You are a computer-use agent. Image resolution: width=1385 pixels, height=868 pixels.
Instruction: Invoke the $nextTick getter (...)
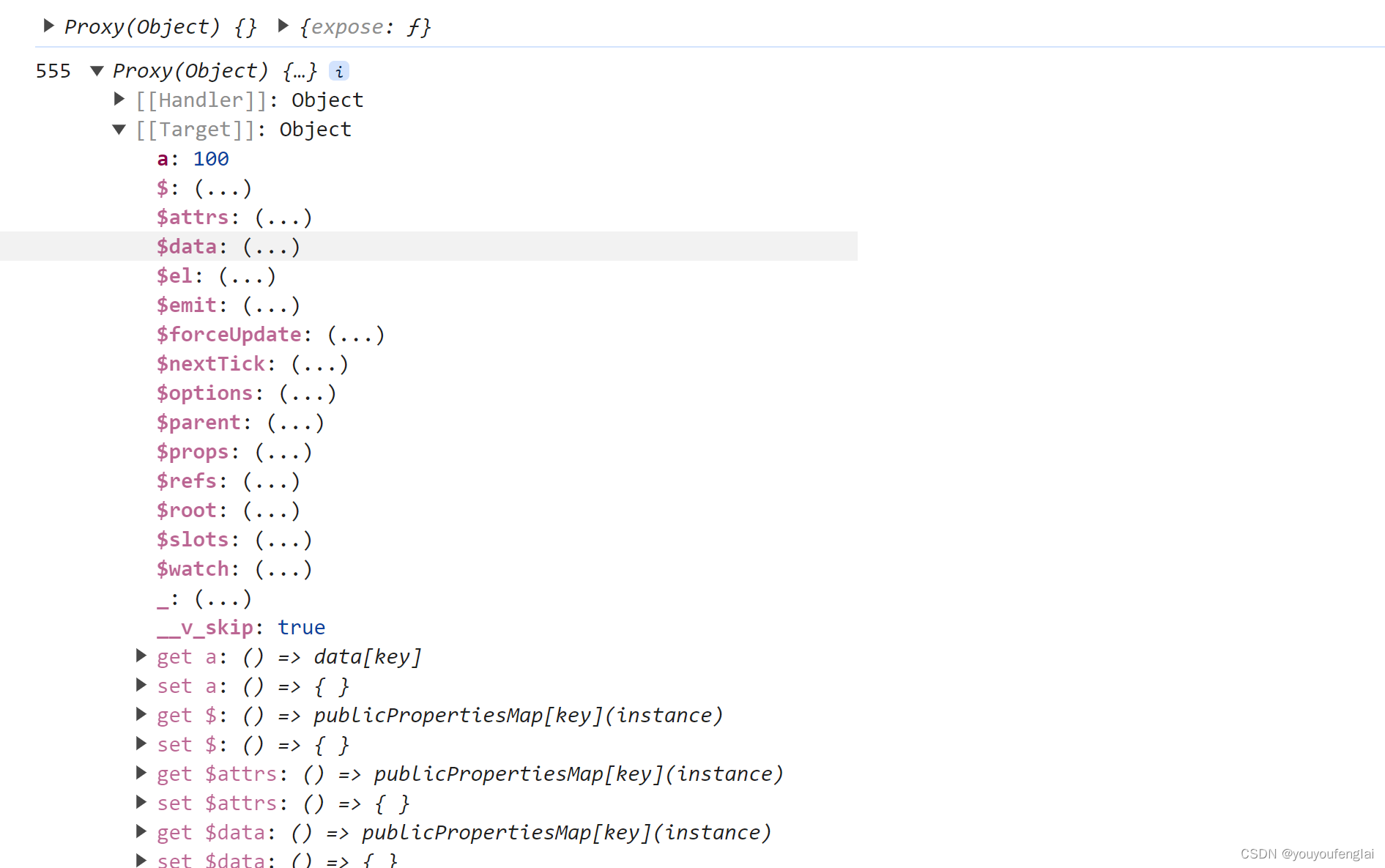(319, 364)
